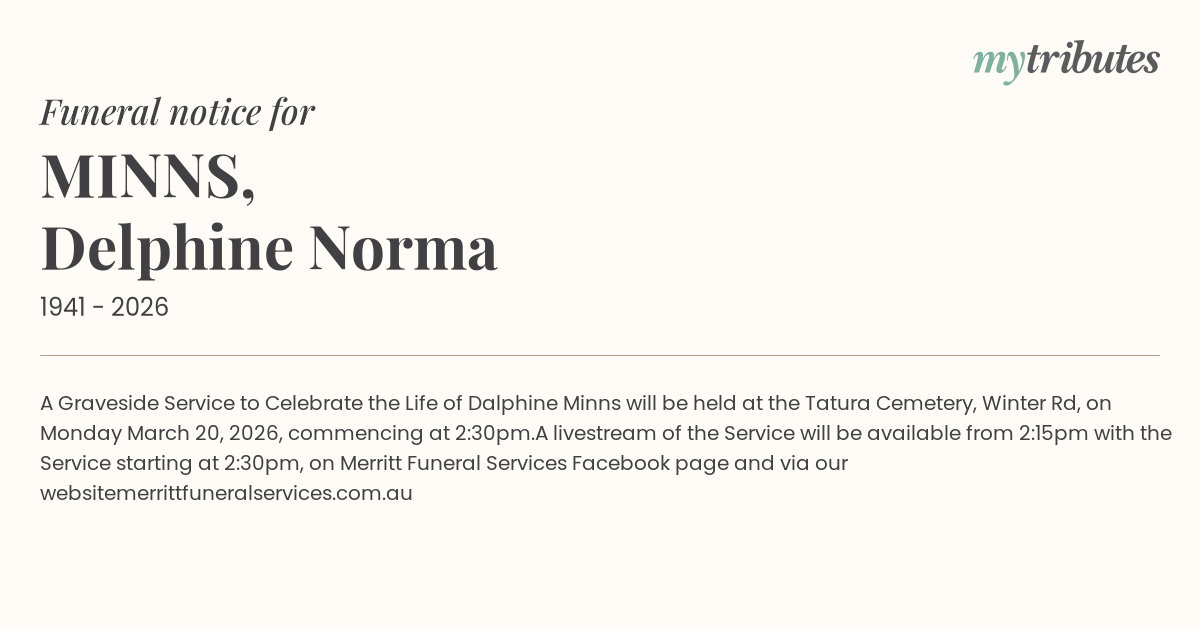Click the name "Delphine Norma"

(x=268, y=248)
